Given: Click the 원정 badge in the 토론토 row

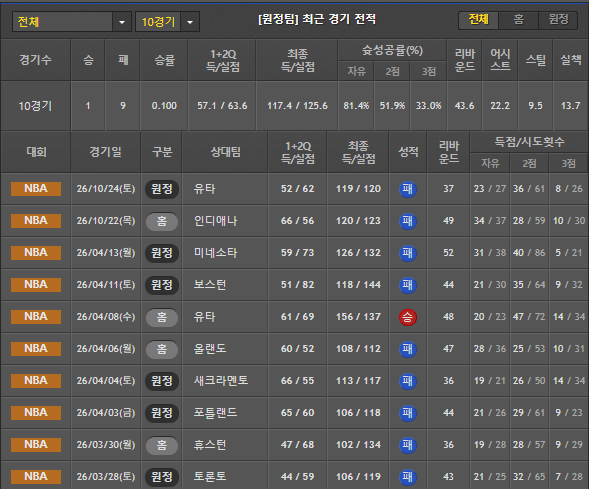Looking at the screenshot, I should (x=162, y=477).
